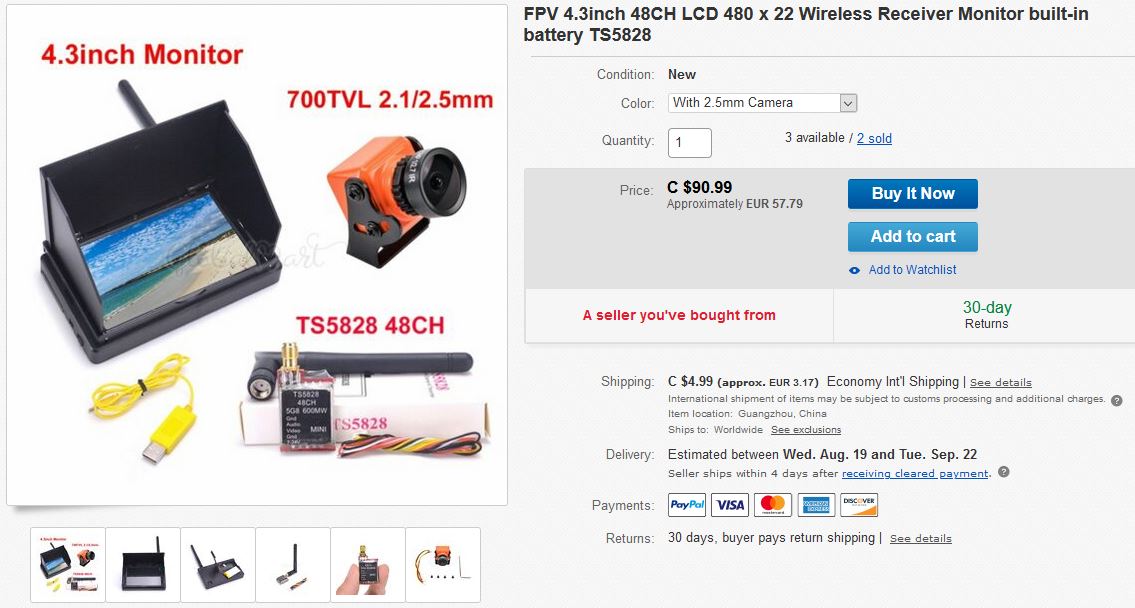Click the PayPal payment icon

pos(686,504)
